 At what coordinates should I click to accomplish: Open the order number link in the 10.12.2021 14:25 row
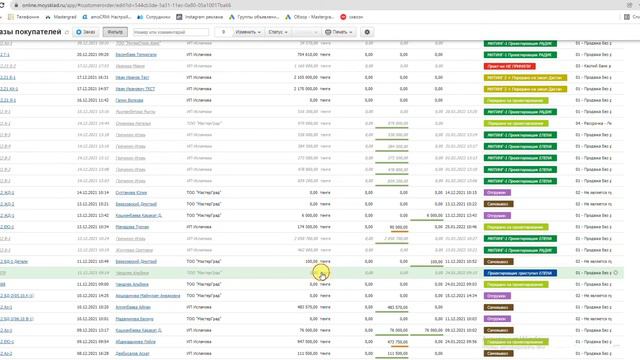17,296
